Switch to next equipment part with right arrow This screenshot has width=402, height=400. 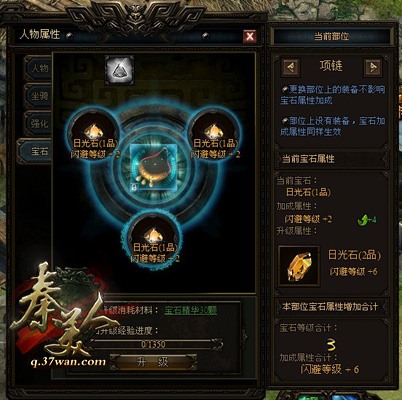point(373,67)
